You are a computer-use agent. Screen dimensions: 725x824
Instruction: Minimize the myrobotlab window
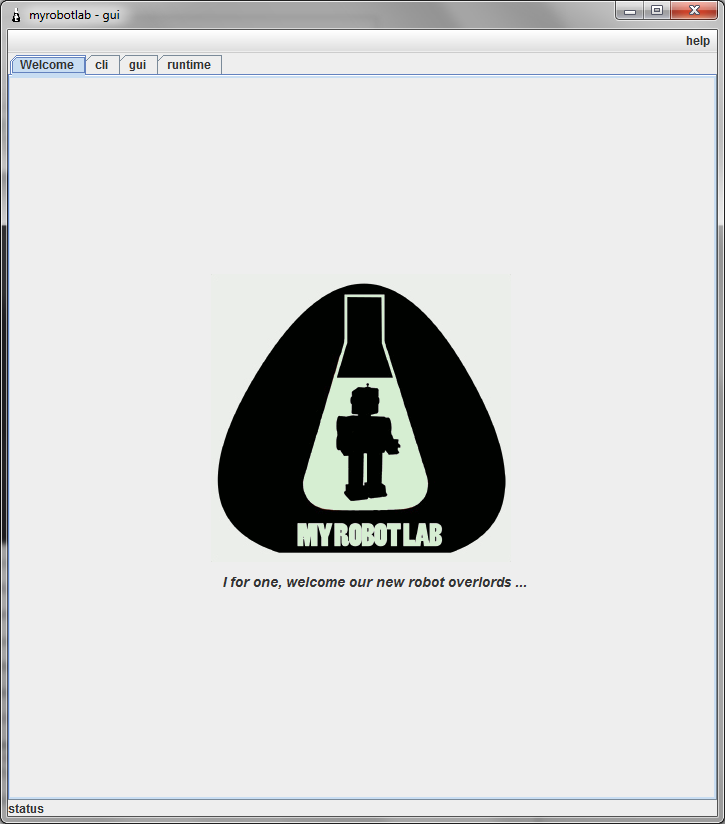pos(630,11)
